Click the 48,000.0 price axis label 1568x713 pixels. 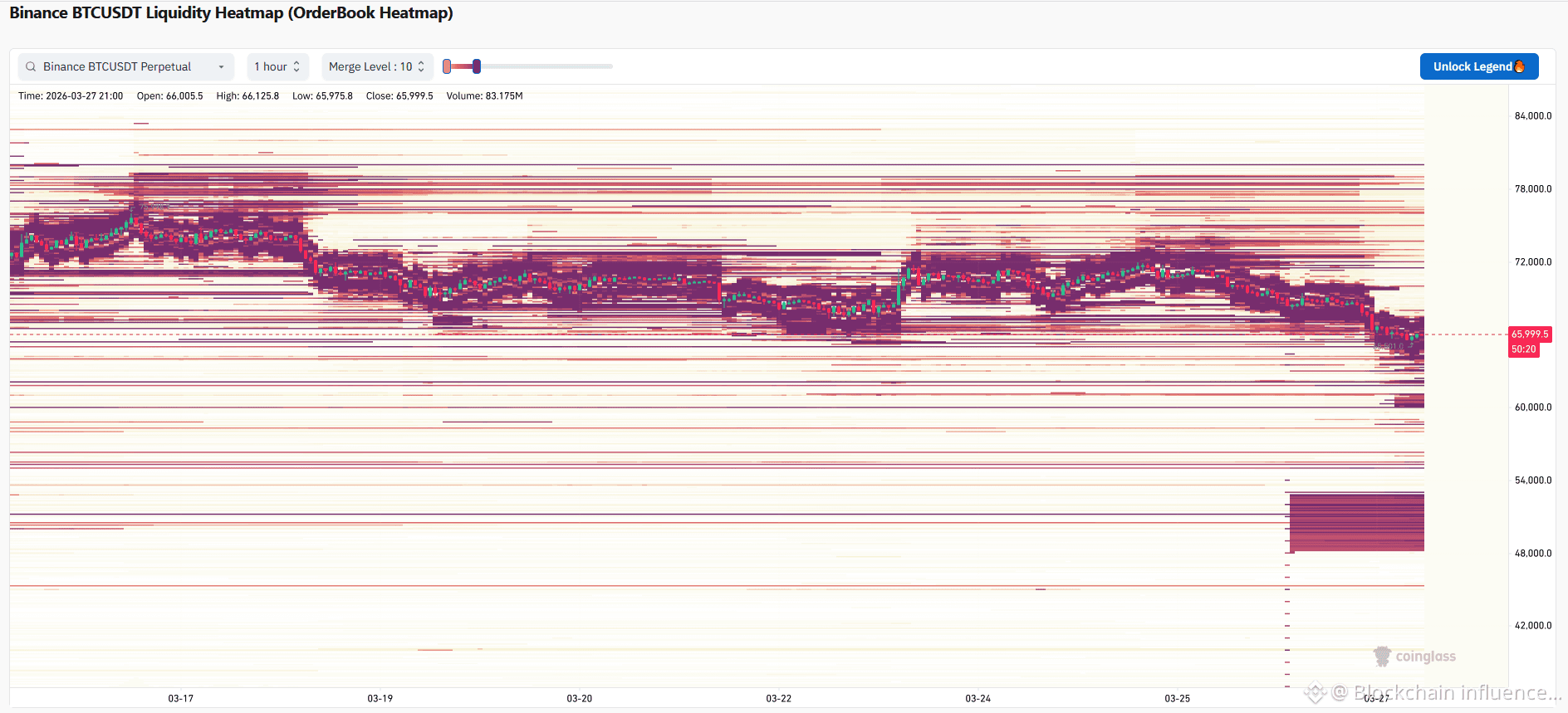(x=1533, y=554)
